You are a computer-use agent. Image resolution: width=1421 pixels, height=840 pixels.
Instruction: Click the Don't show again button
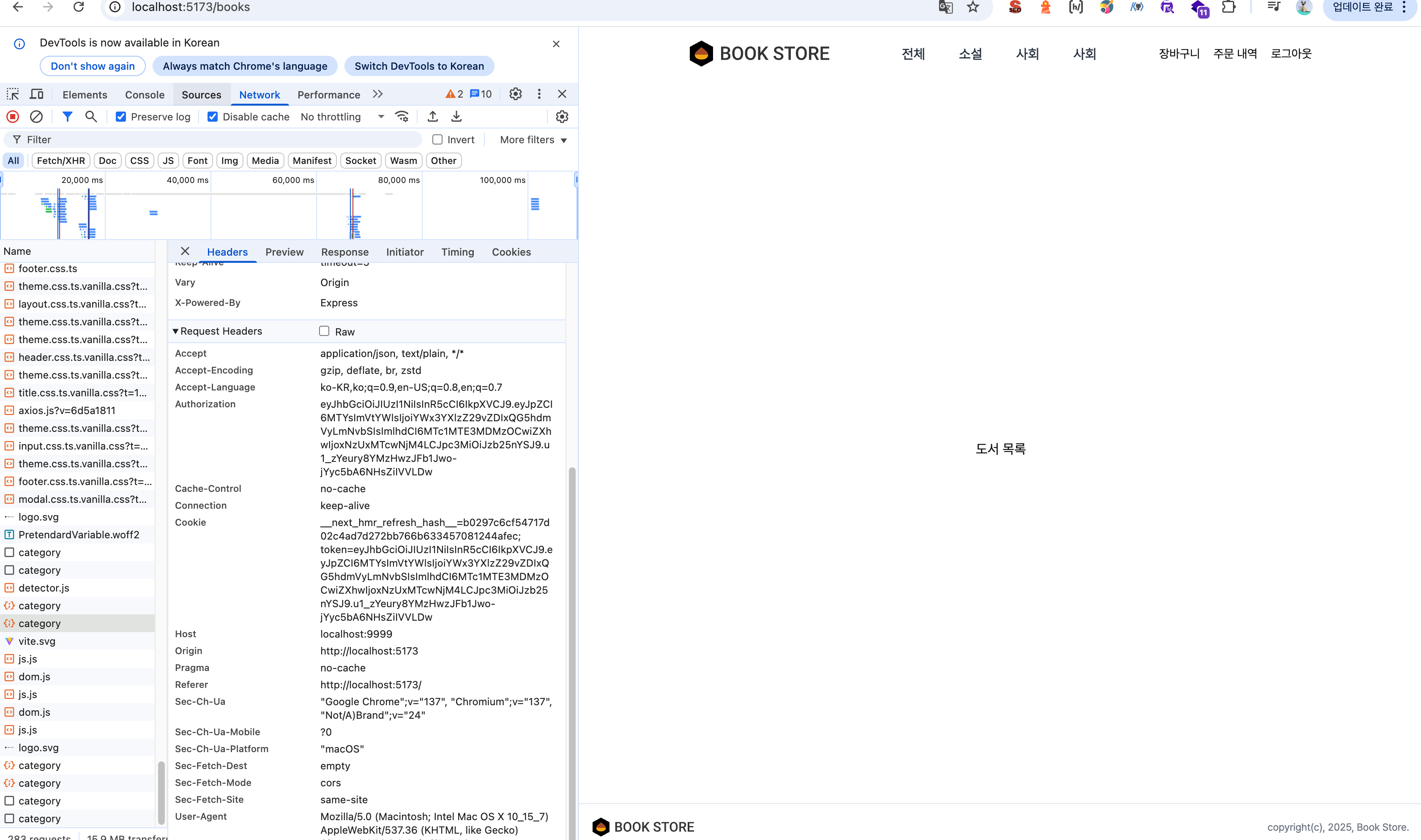point(93,65)
